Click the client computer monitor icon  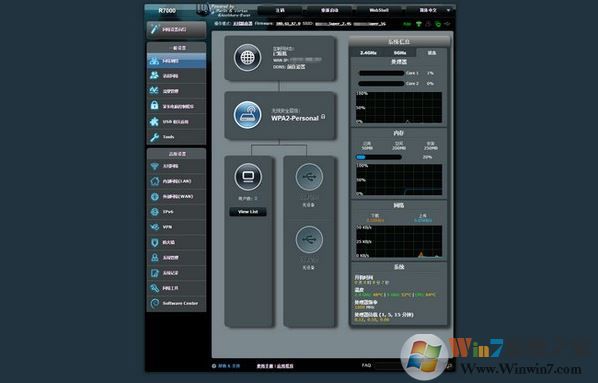[x=248, y=177]
